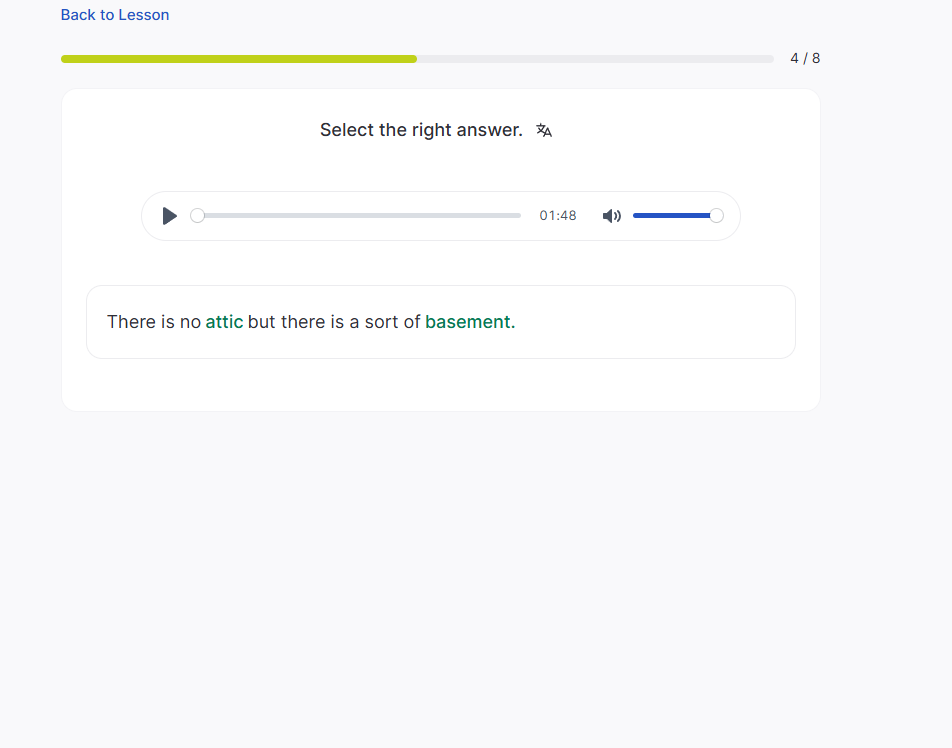Mute the audio with the speaker icon

611,216
